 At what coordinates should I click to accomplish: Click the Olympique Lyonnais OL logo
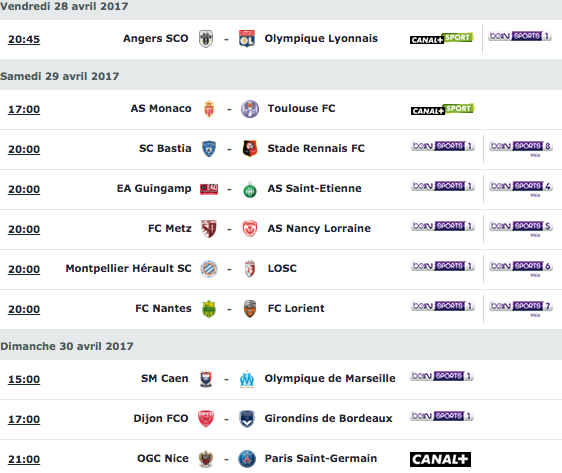(247, 39)
